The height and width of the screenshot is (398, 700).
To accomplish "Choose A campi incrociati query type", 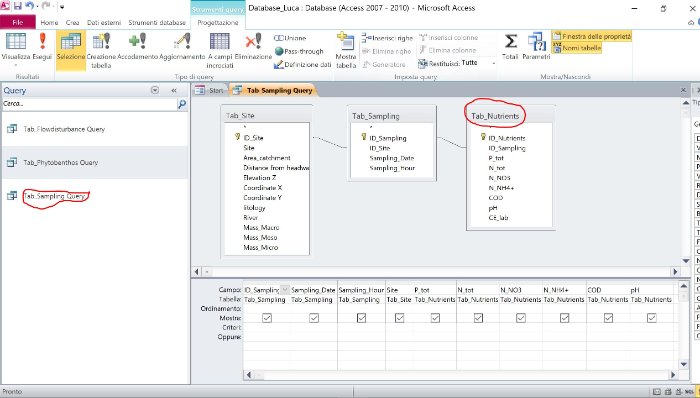I will (x=220, y=50).
